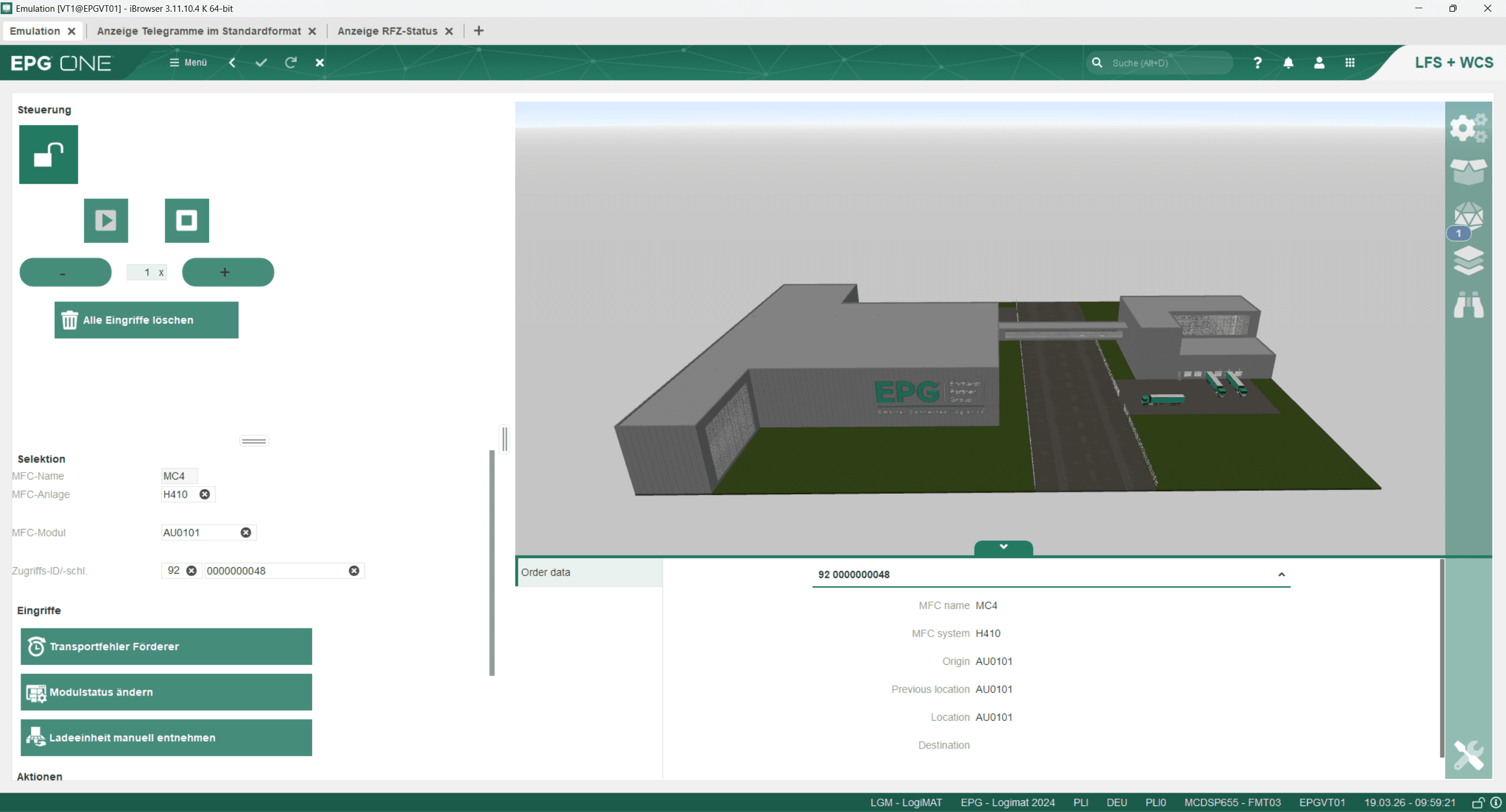Clear the Zugriffs-ID 92 field
Viewport: 1506px width, 812px height.
(191, 571)
